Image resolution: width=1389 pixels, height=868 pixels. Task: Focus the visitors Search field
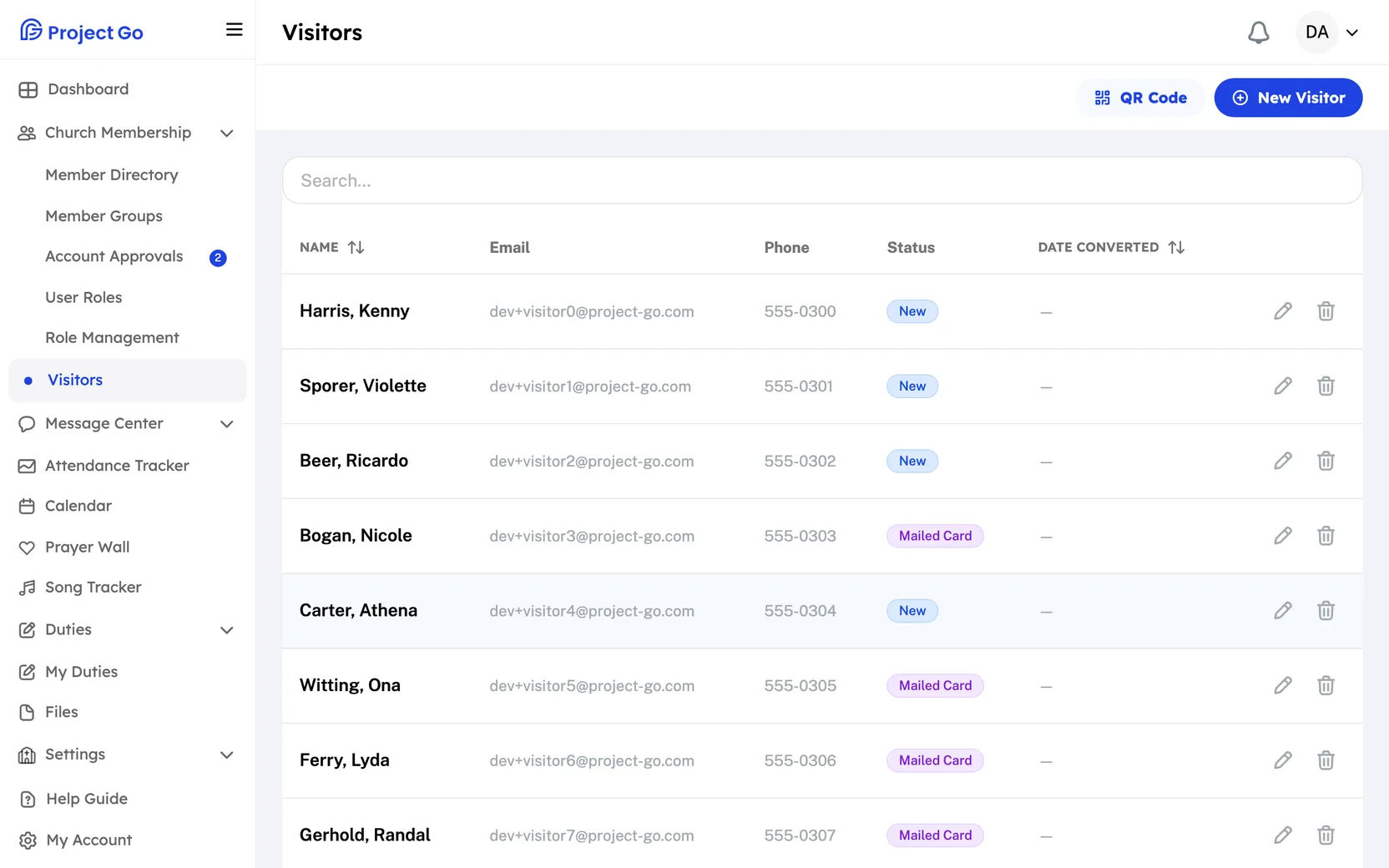822,180
